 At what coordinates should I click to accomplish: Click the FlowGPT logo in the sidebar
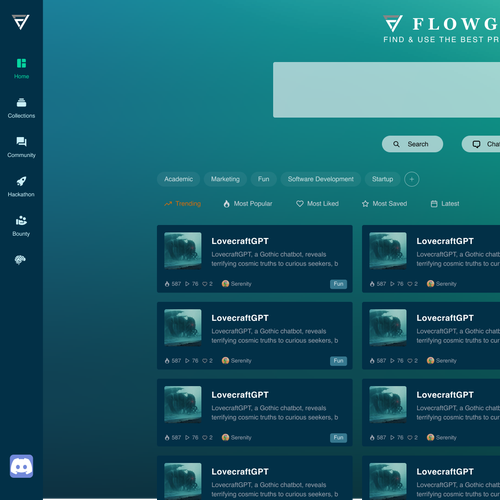pyautogui.click(x=21, y=22)
